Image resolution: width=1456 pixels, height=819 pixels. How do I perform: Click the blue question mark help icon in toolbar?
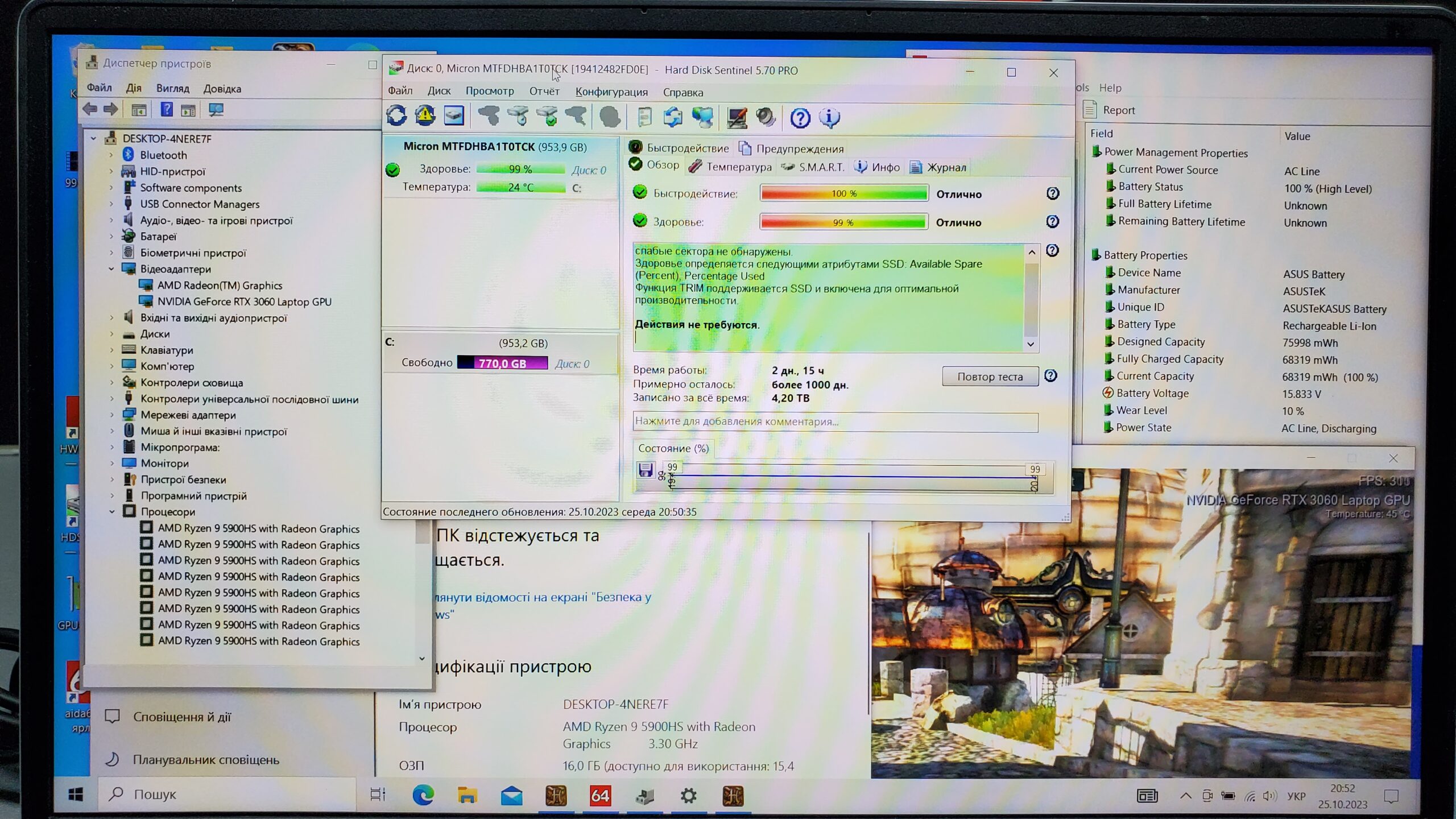tap(800, 118)
